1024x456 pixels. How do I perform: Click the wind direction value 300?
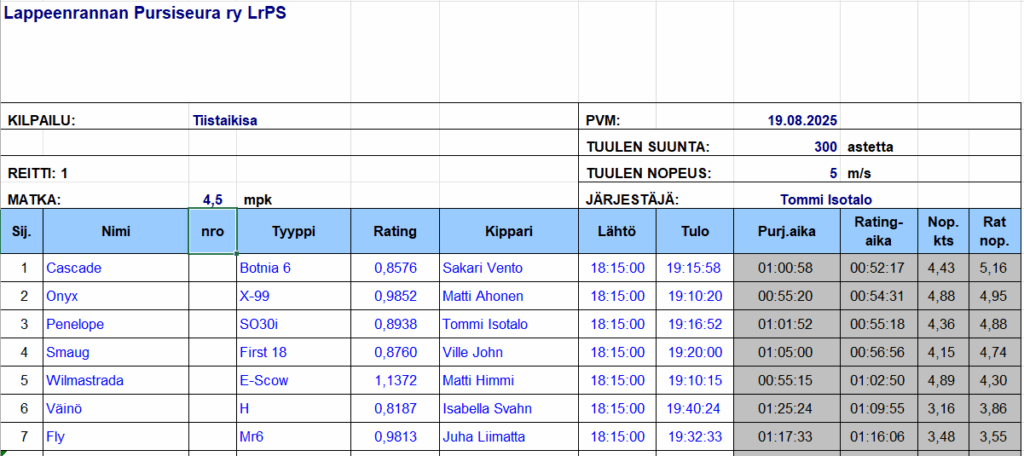(825, 147)
